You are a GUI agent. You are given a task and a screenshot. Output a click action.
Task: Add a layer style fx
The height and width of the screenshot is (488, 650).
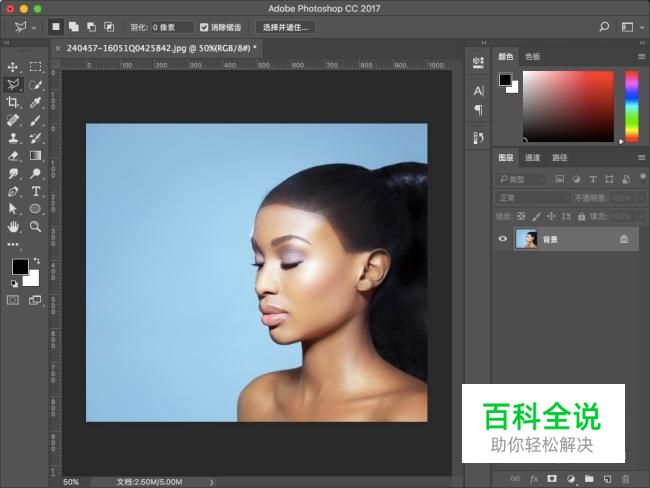[534, 479]
